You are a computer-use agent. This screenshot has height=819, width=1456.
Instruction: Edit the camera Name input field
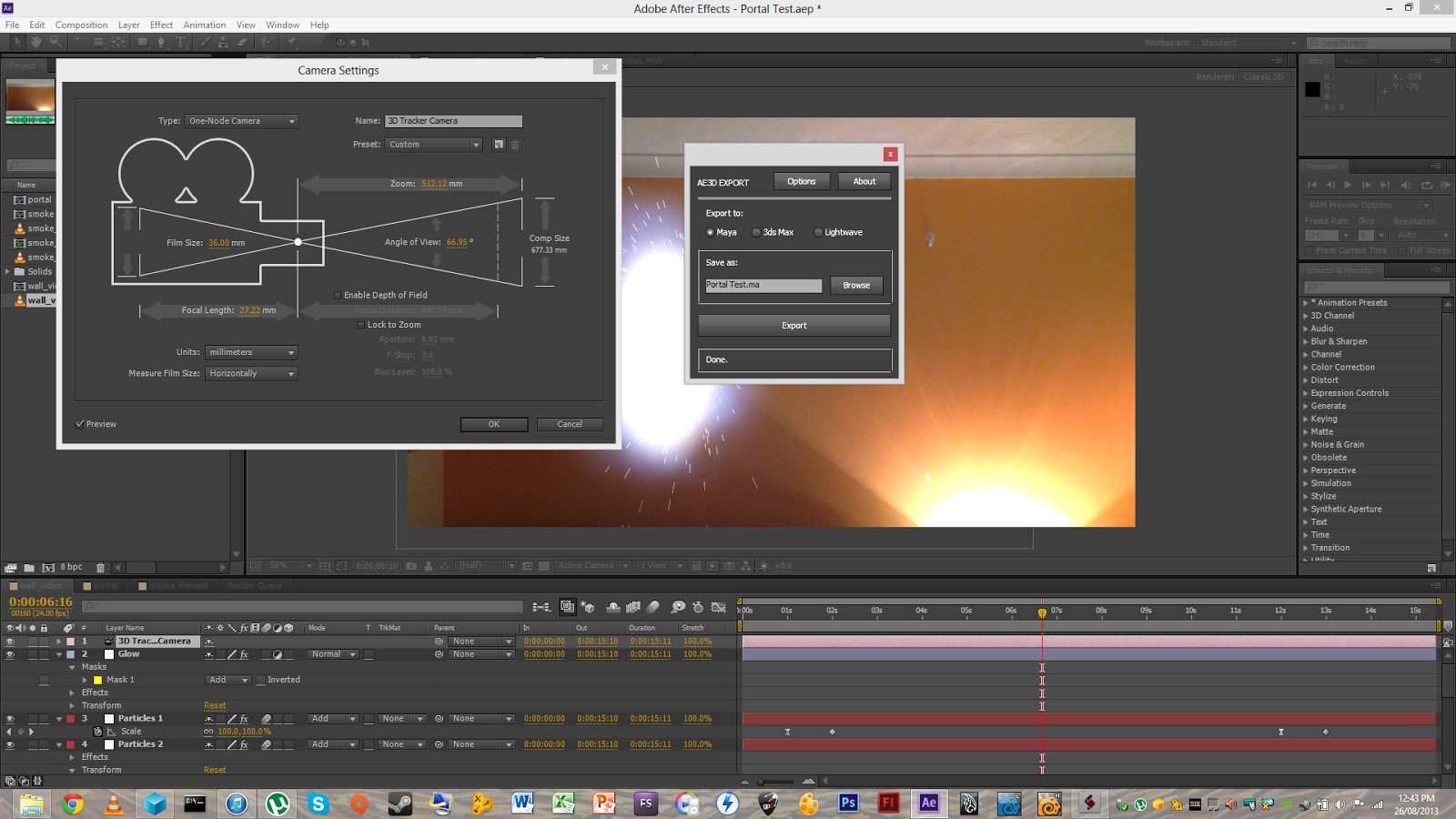tap(453, 121)
